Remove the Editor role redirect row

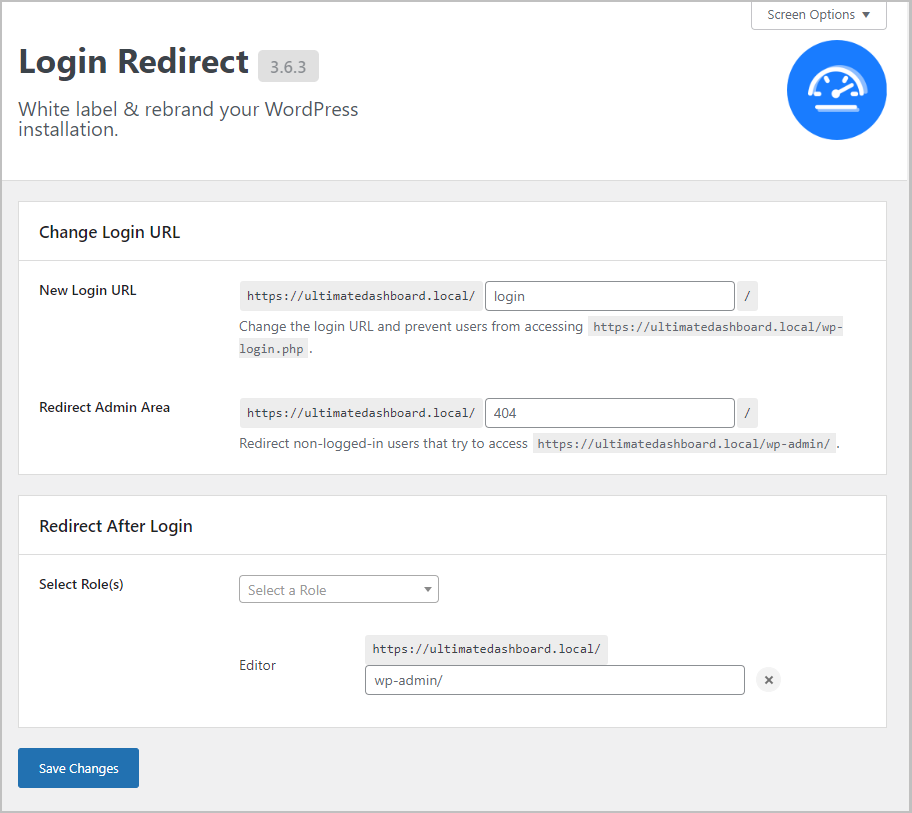pyautogui.click(x=768, y=680)
